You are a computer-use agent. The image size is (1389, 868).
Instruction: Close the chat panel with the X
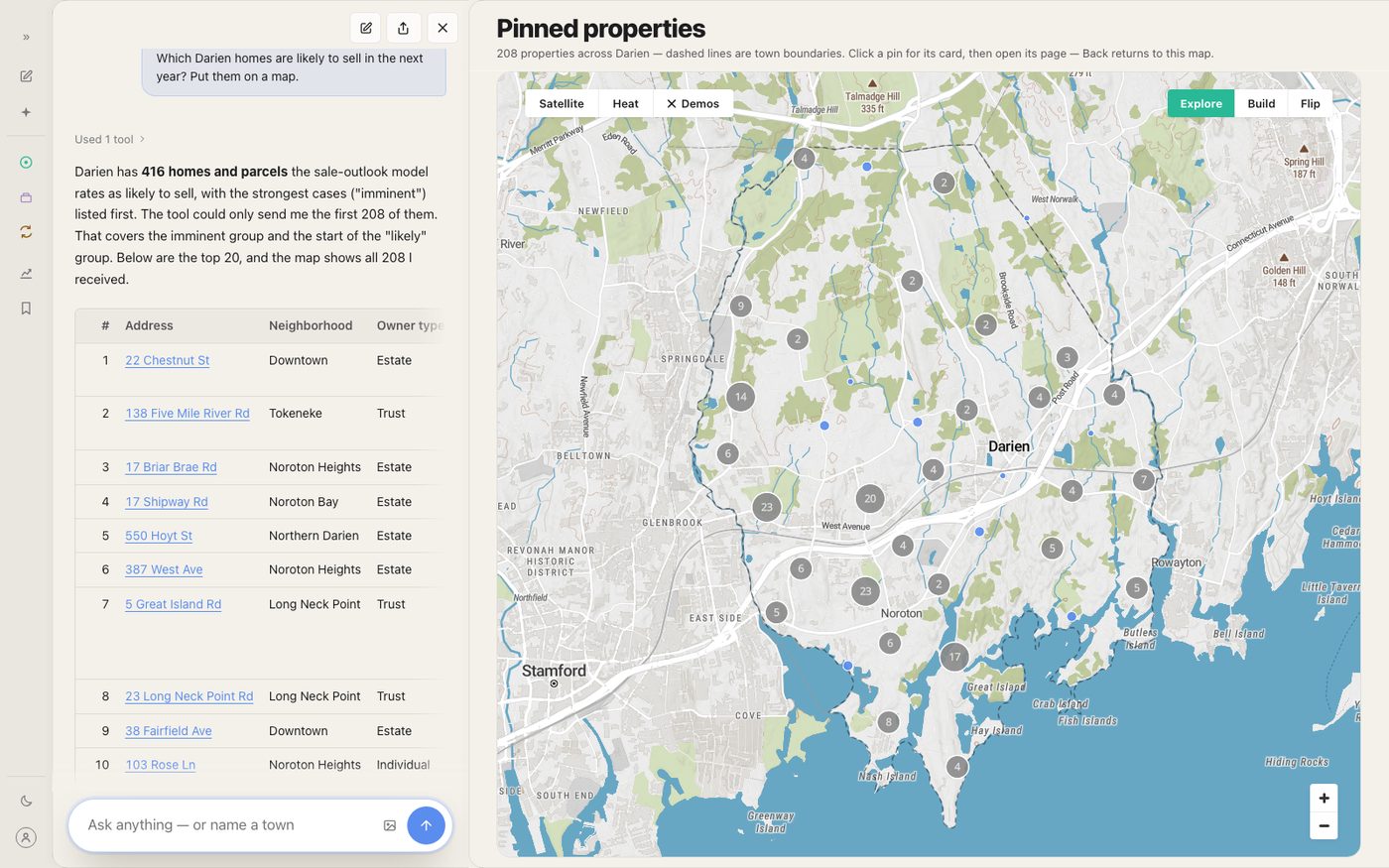[442, 28]
